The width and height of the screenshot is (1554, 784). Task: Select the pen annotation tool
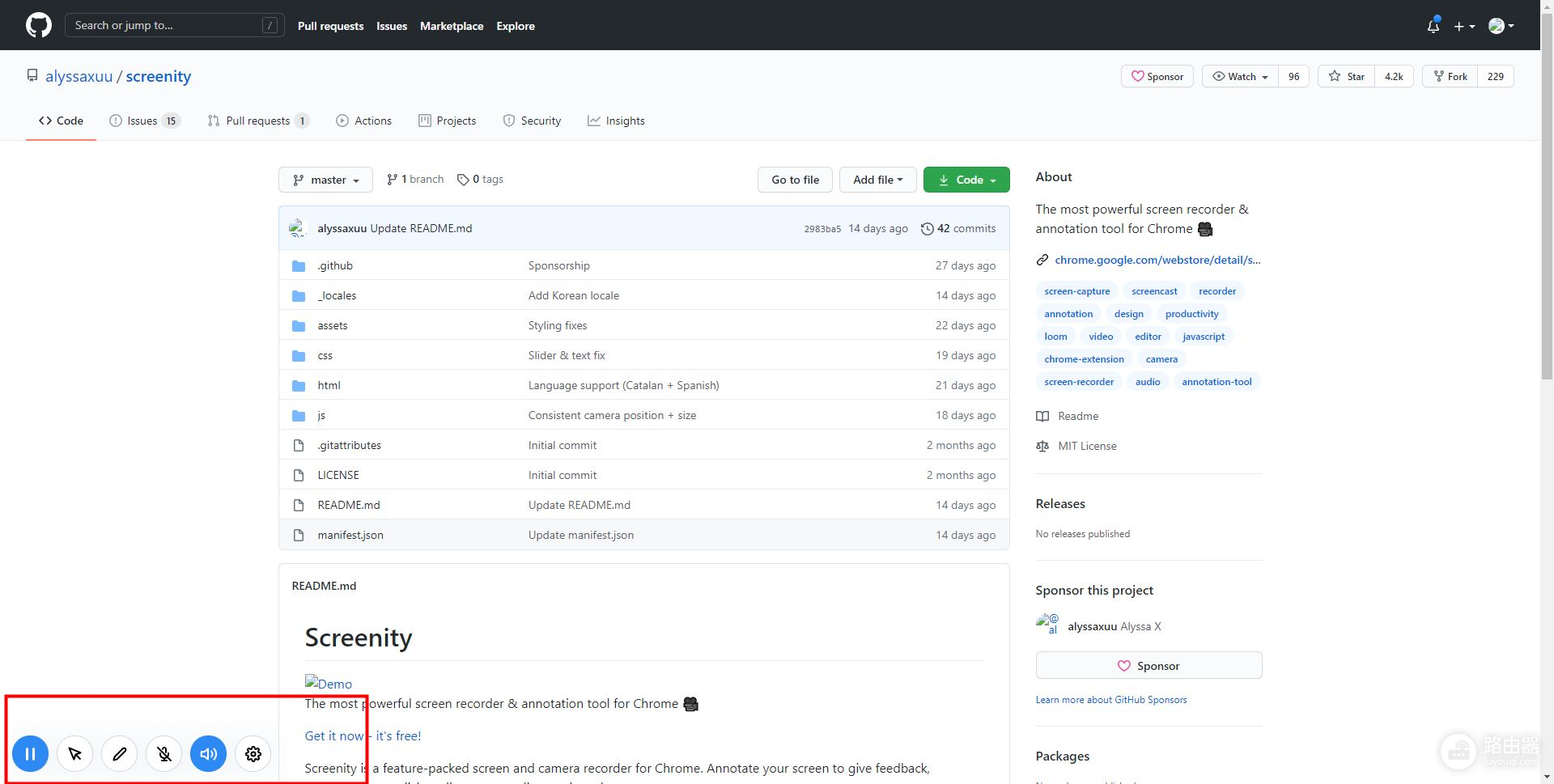[120, 754]
